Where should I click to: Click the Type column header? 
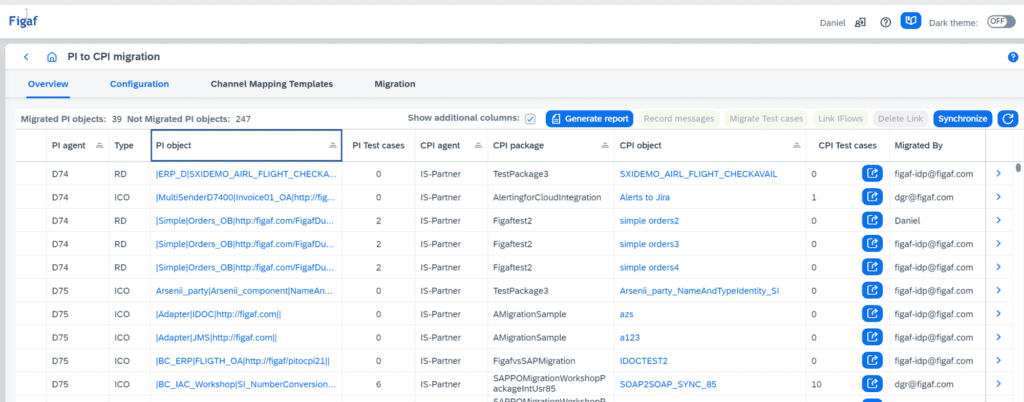tap(124, 146)
